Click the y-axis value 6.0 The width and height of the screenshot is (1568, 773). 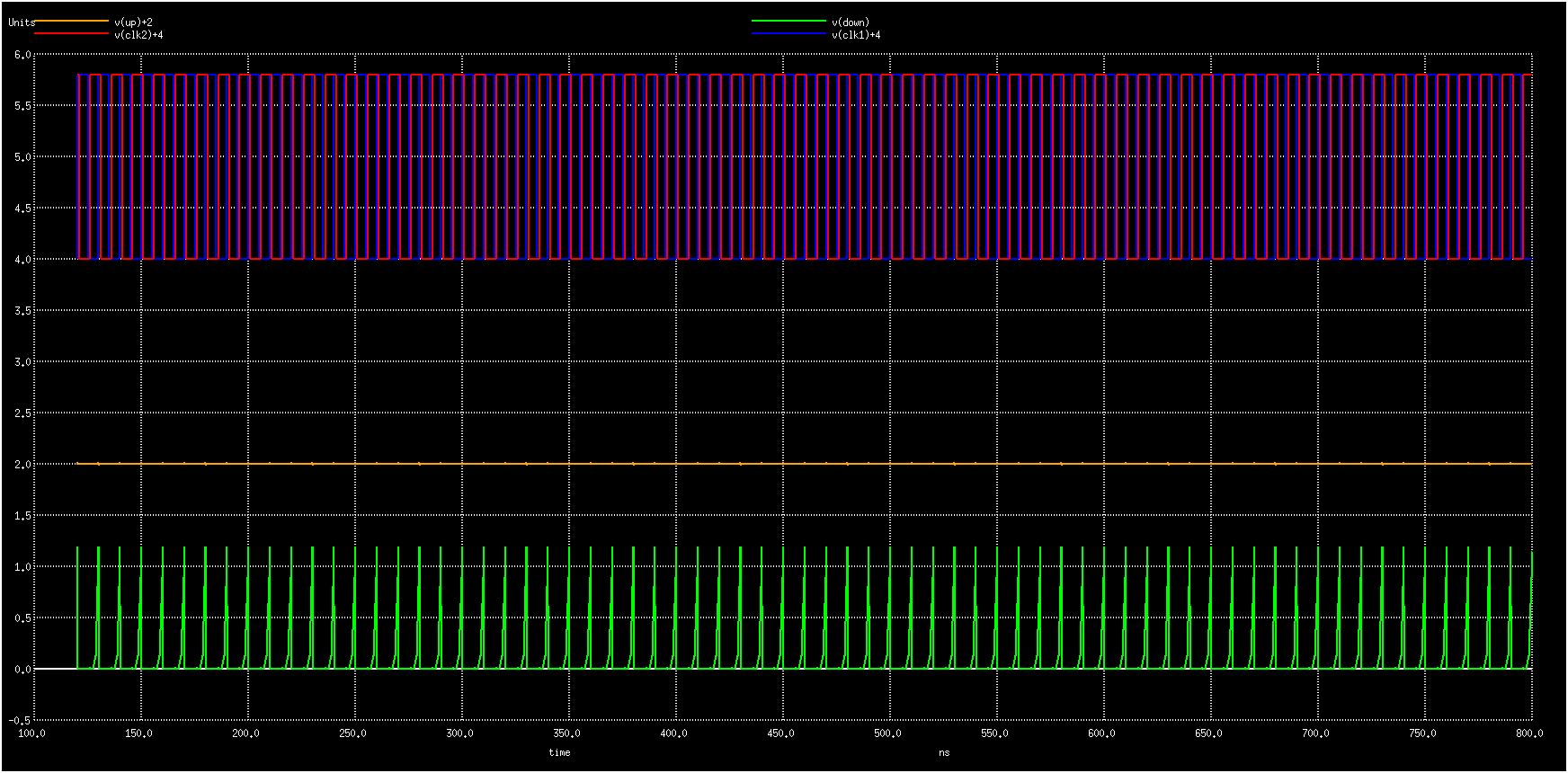(x=22, y=54)
